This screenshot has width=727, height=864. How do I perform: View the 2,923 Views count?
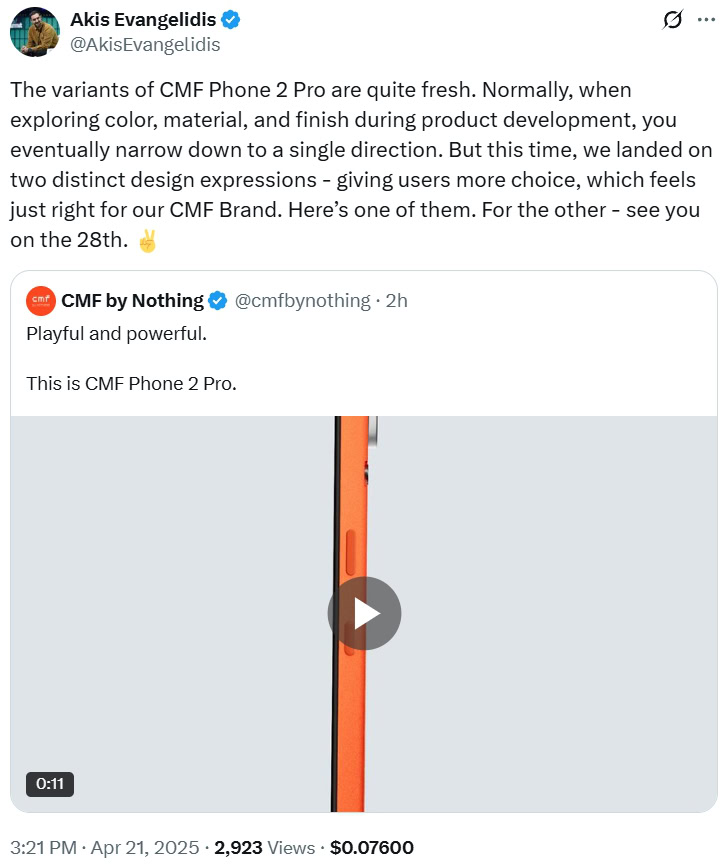click(x=264, y=847)
